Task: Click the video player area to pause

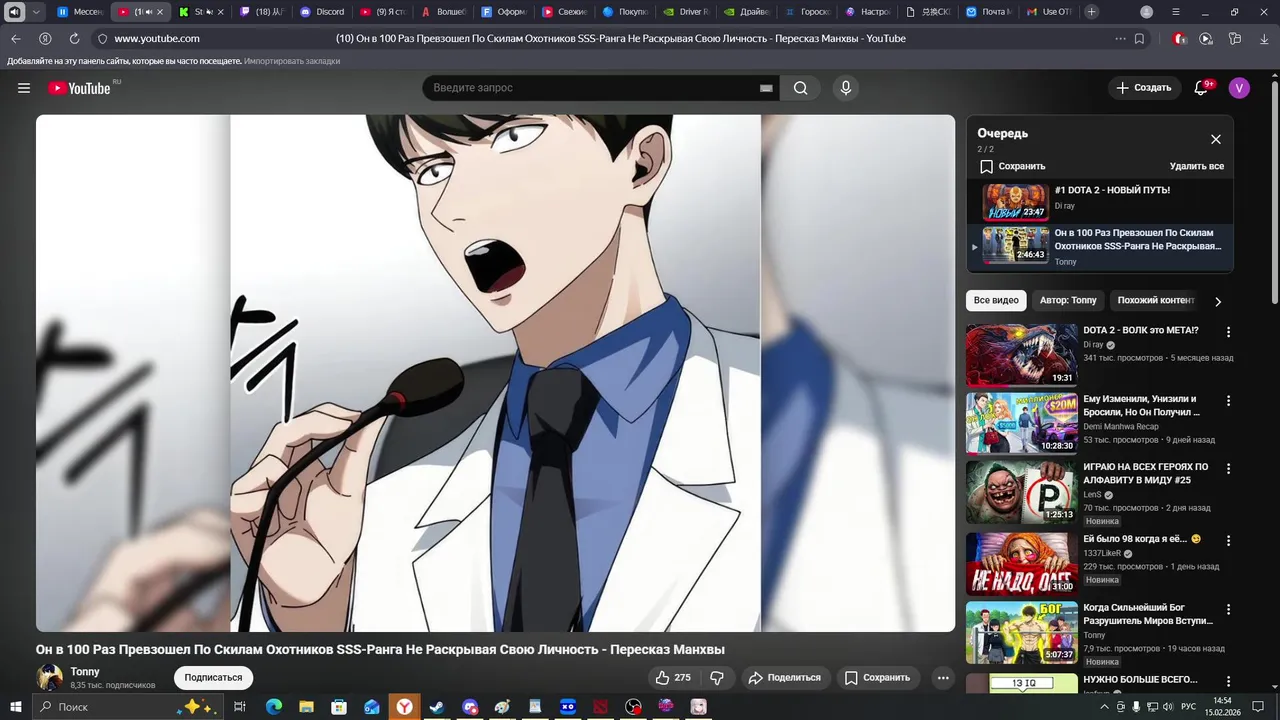Action: click(x=495, y=372)
